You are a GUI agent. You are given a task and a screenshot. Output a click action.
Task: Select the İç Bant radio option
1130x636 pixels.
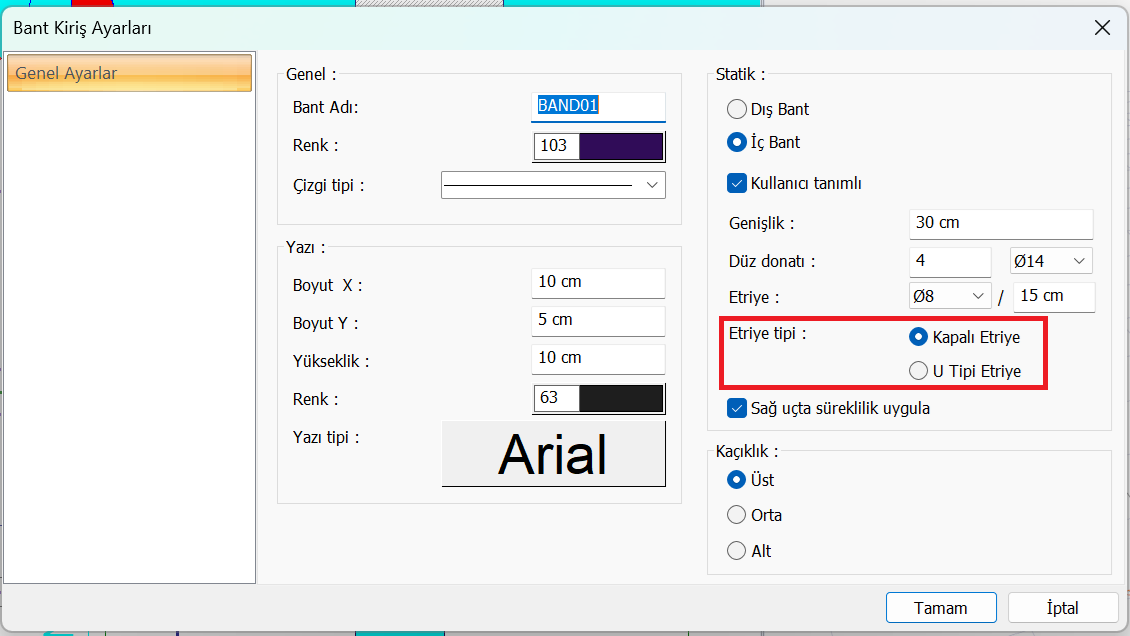point(737,142)
